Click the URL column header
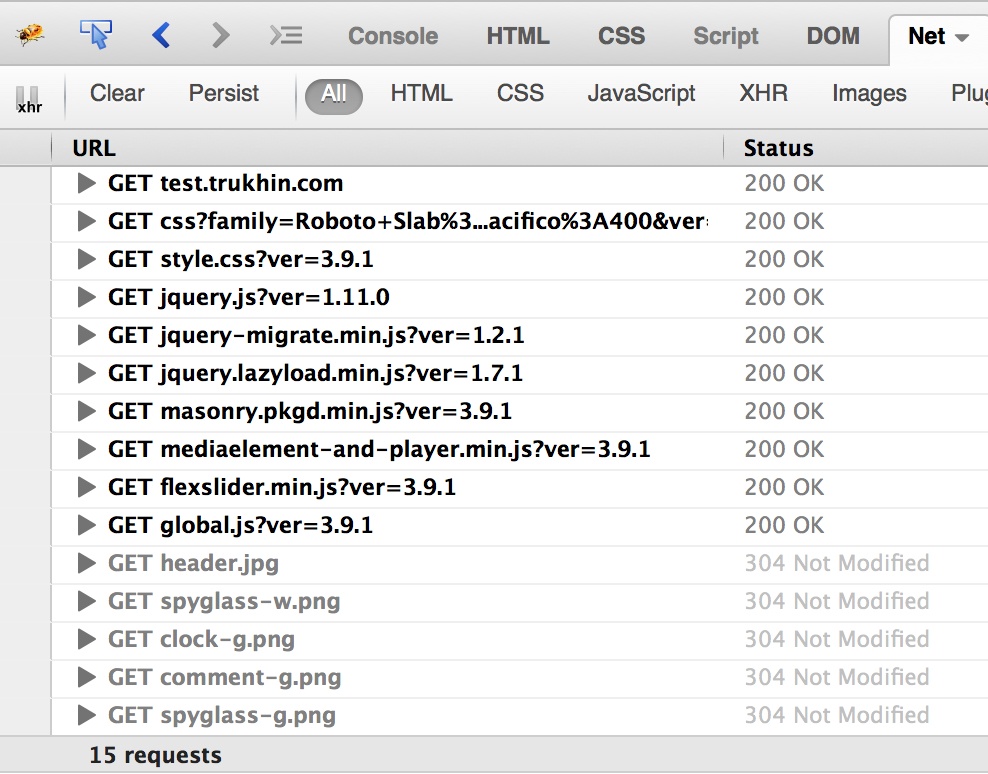The image size is (988, 774). tap(94, 149)
